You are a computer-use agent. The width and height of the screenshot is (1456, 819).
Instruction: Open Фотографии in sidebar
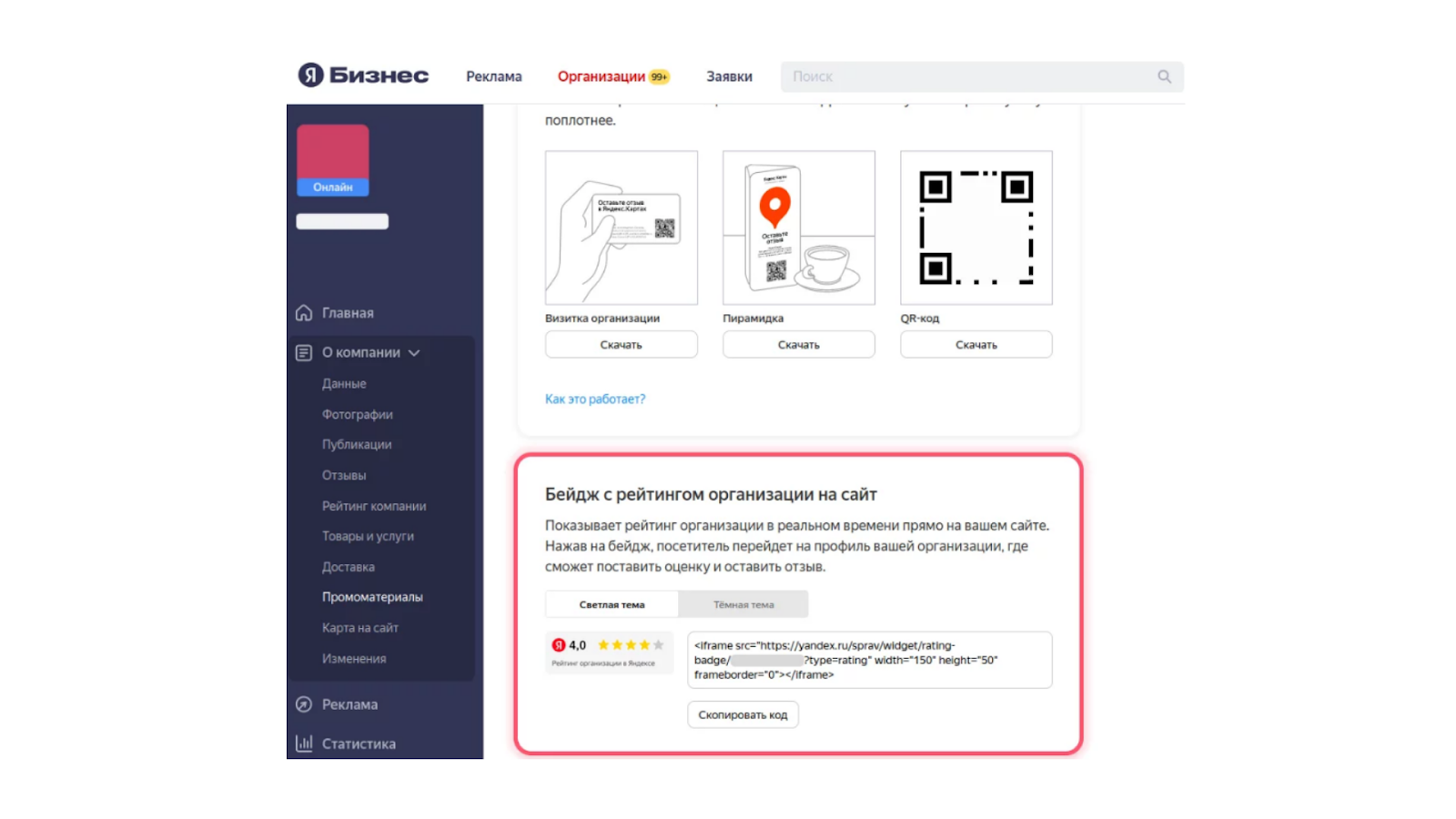point(358,415)
